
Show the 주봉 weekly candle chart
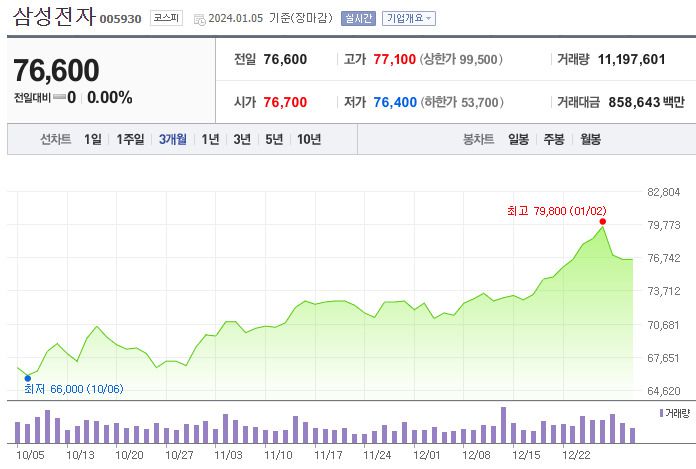pos(554,139)
